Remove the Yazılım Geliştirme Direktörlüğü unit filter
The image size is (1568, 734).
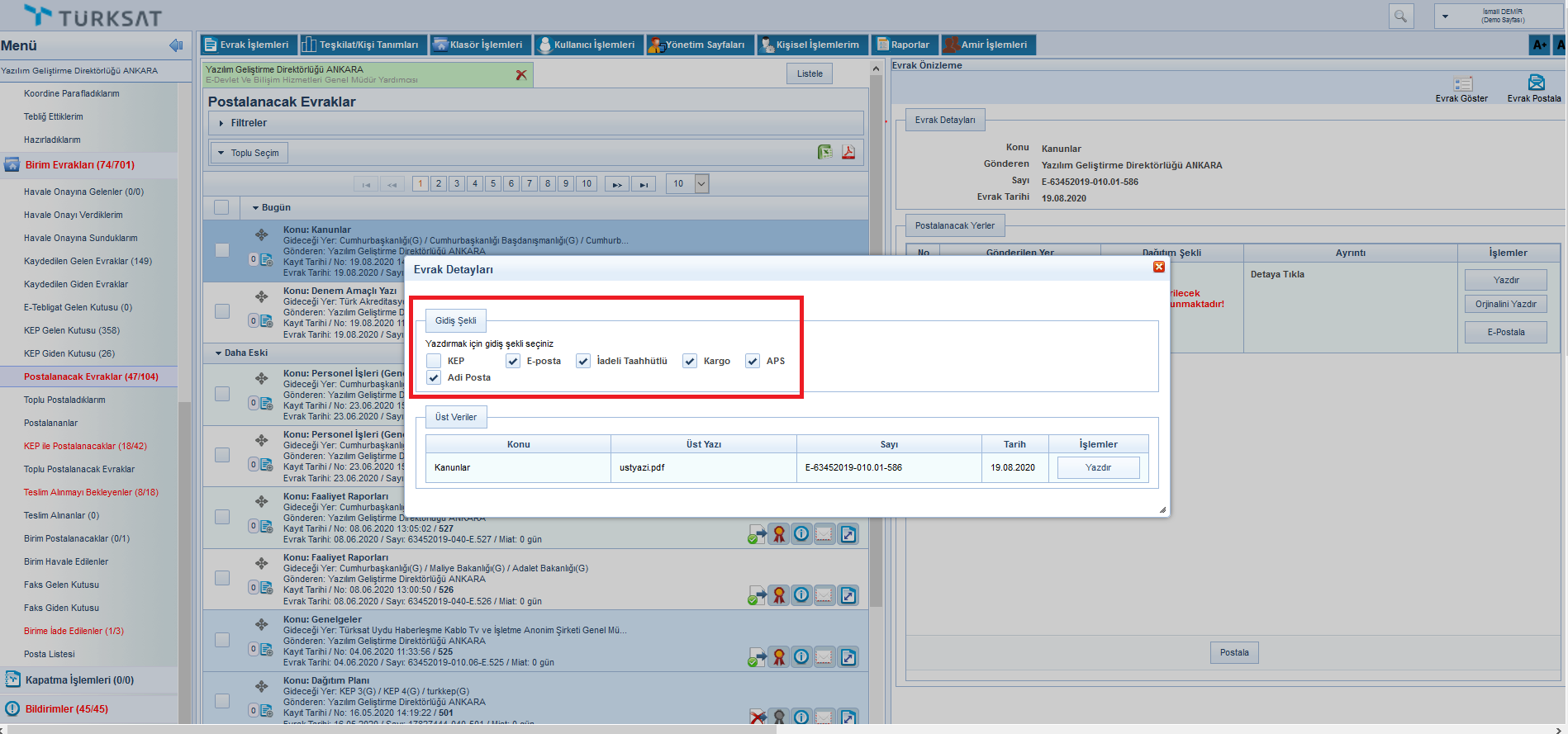pyautogui.click(x=521, y=75)
